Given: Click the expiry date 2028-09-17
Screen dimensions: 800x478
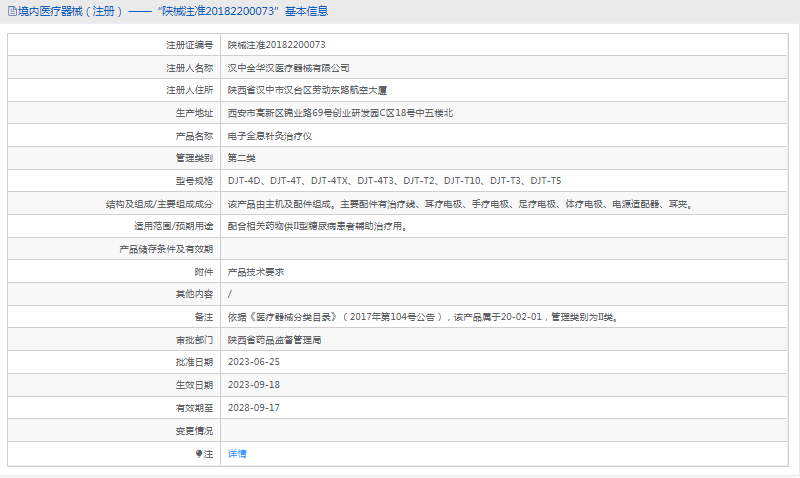Looking at the screenshot, I should pyautogui.click(x=254, y=408).
